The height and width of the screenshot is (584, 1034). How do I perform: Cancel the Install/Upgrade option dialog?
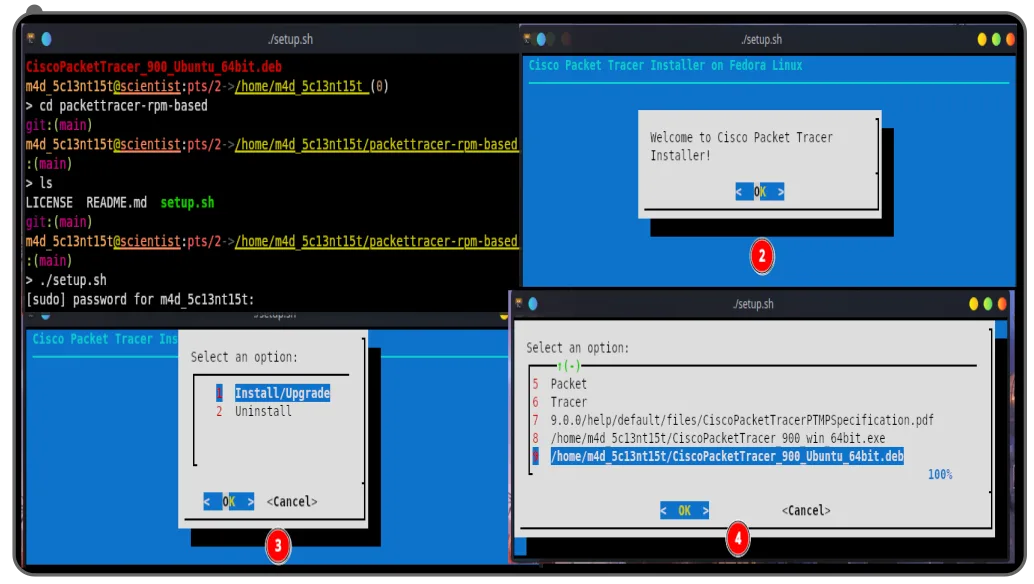[291, 502]
